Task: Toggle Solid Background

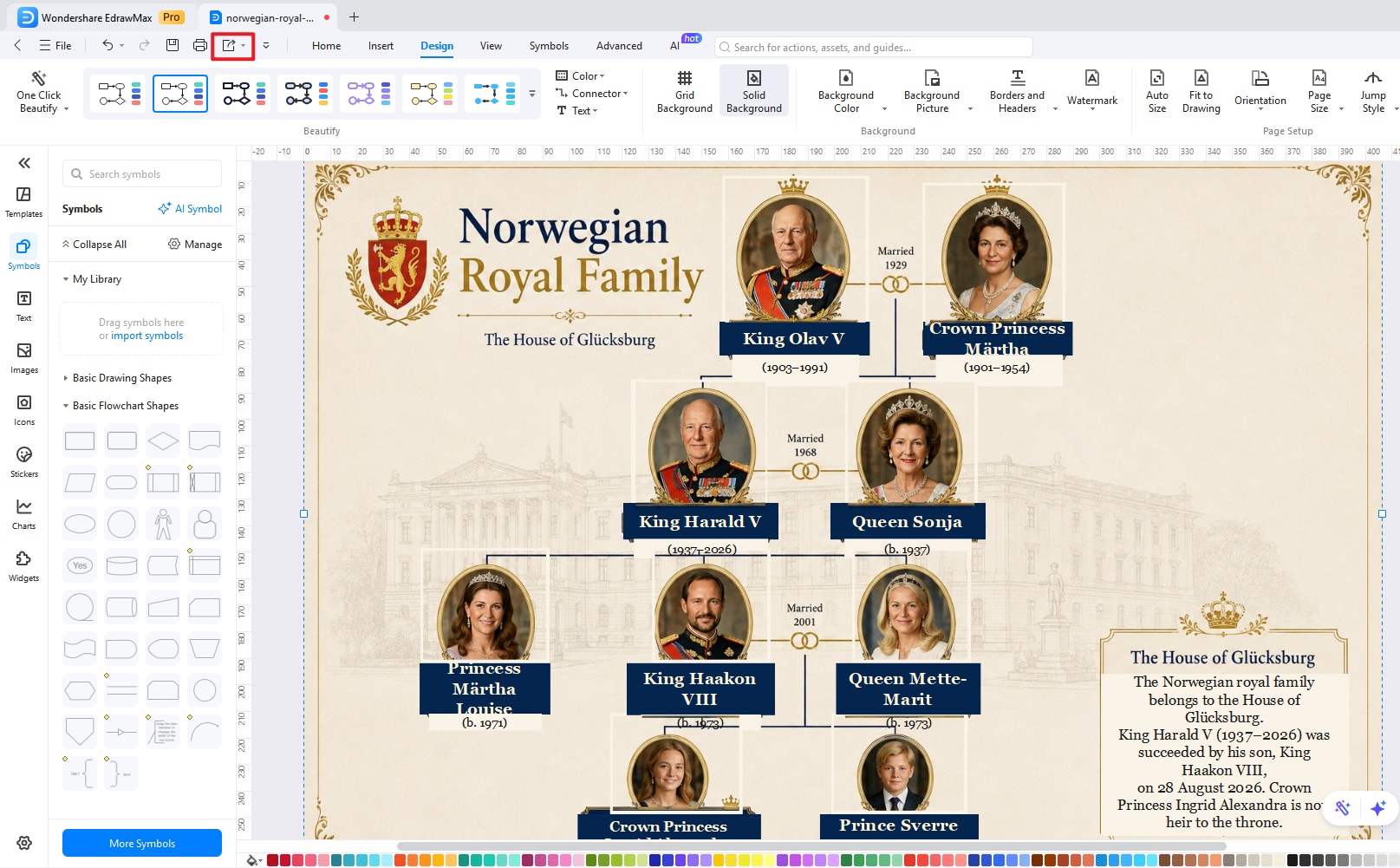Action: click(754, 90)
